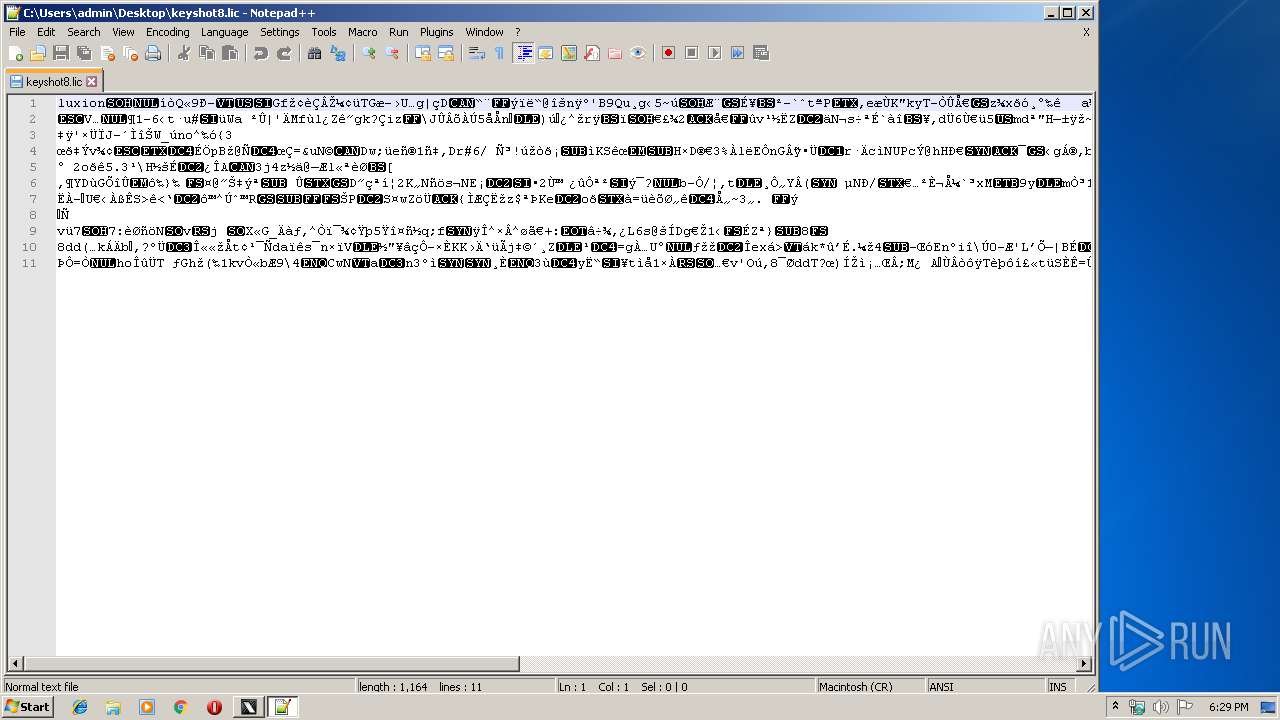Open the user-defined language dialog icon

pyautogui.click(x=546, y=53)
